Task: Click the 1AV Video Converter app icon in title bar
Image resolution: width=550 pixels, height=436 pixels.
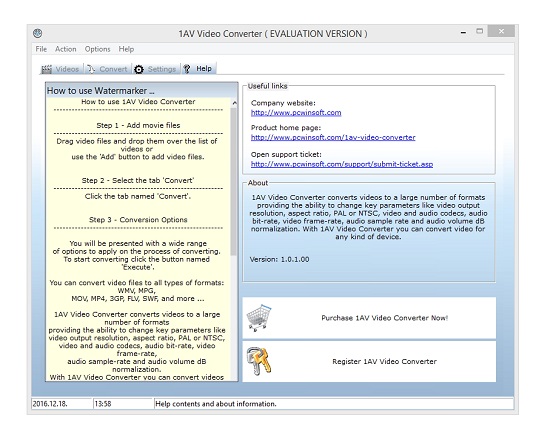Action: [38, 33]
